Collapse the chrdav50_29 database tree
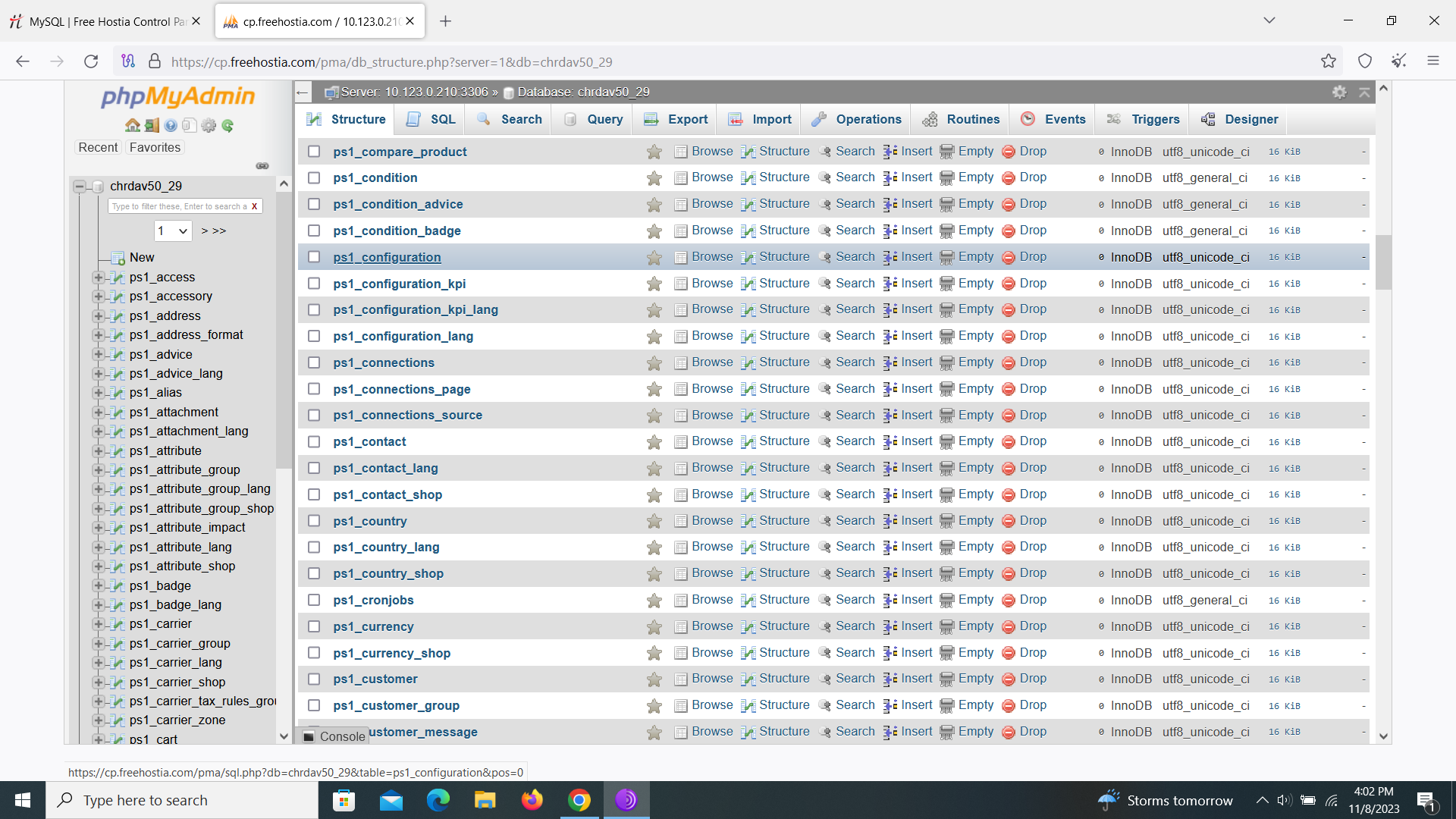1456x819 pixels. tap(79, 186)
